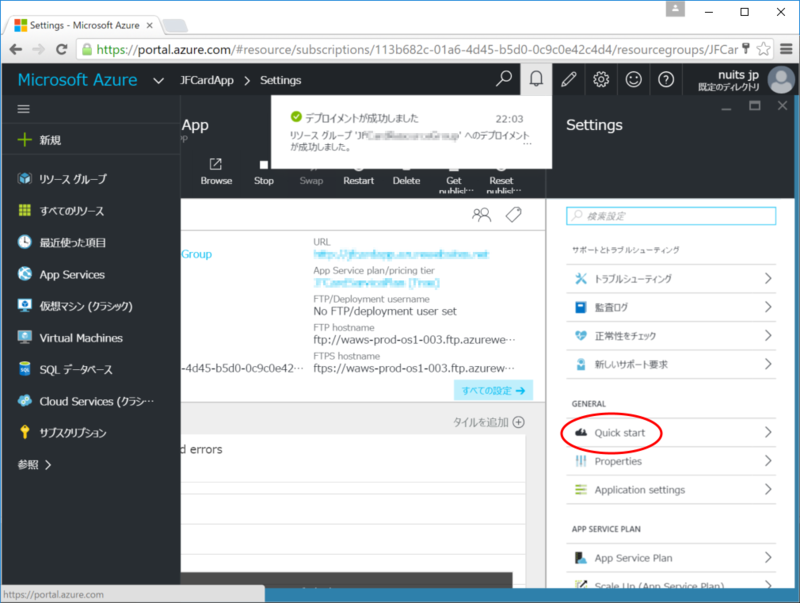Click the pencil edit dashboard icon
The image size is (800, 603).
click(568, 79)
